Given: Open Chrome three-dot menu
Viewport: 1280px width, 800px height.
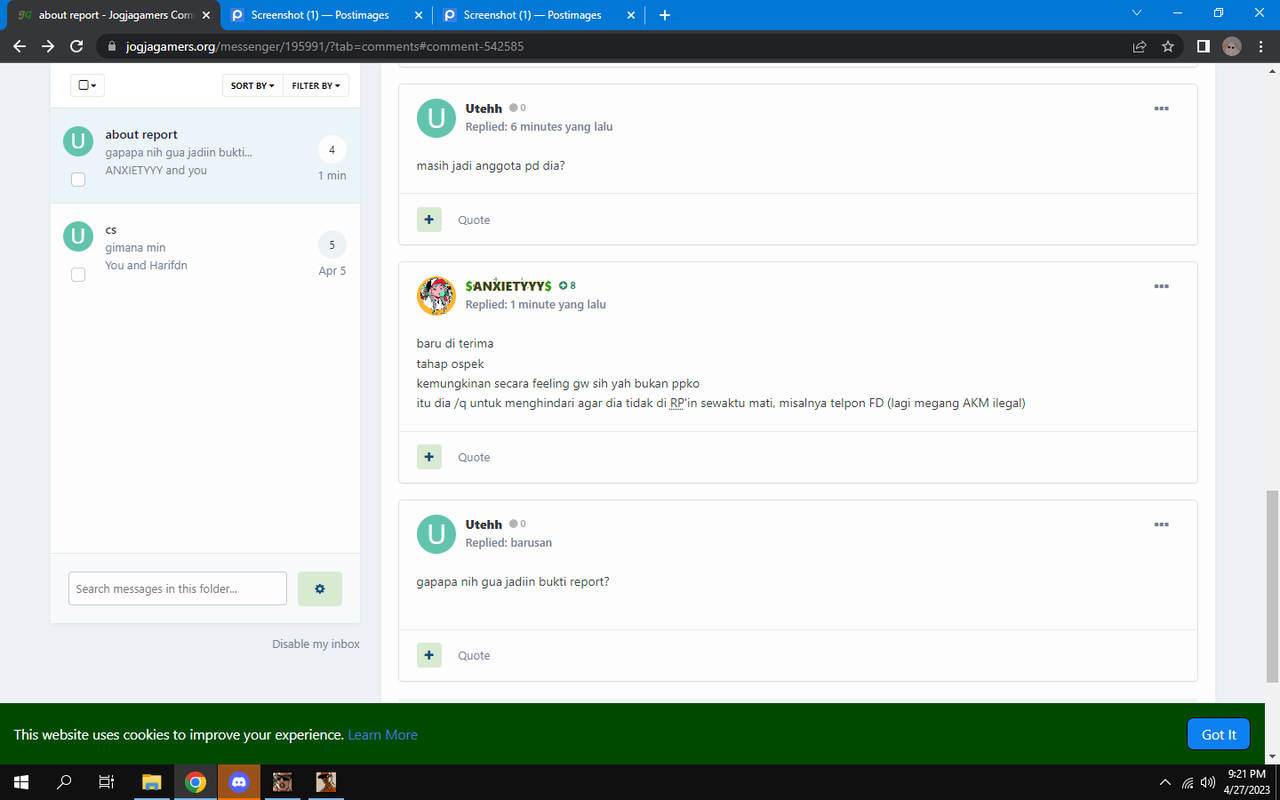Looking at the screenshot, I should (1261, 46).
